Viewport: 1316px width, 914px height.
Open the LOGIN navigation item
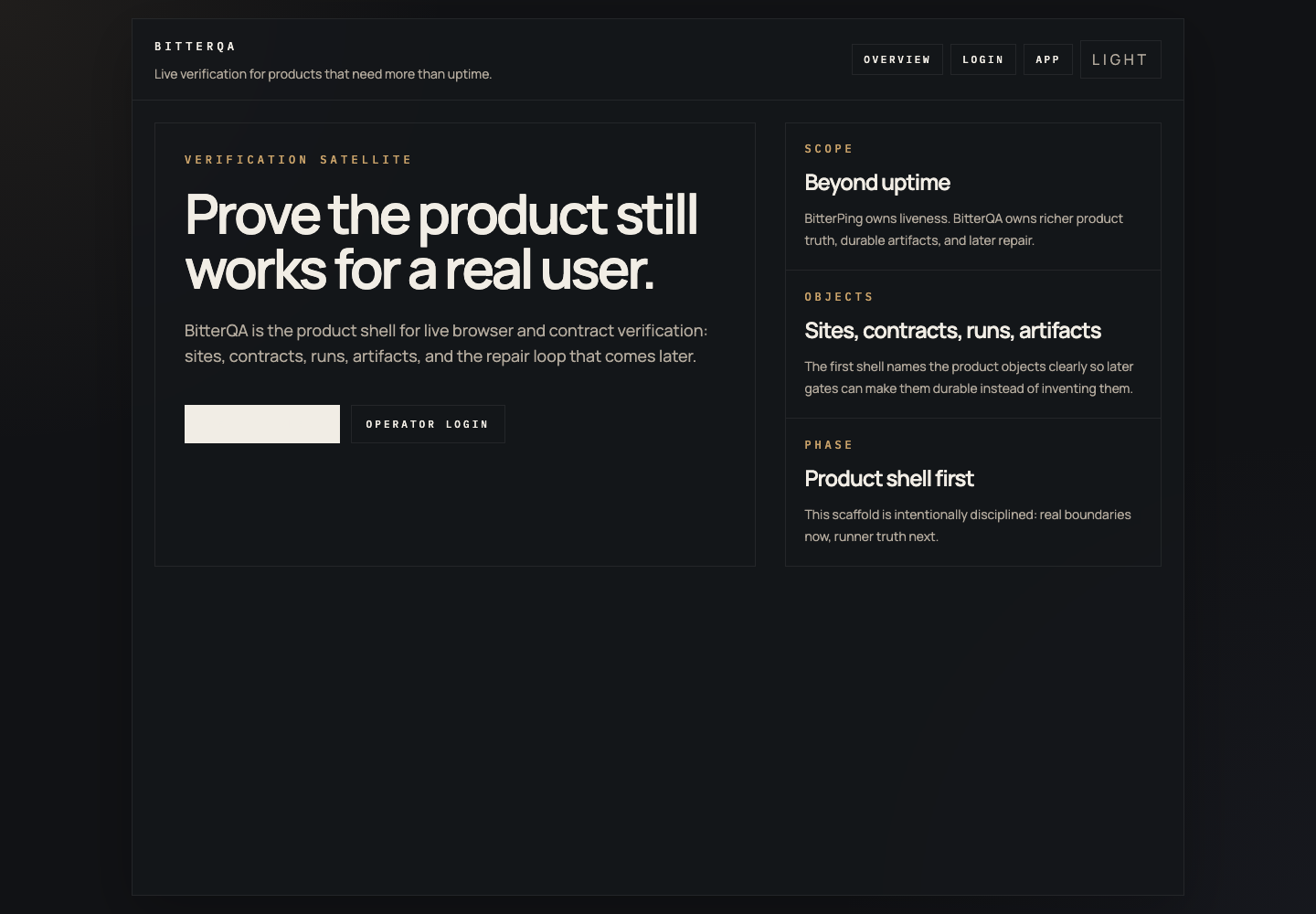point(983,58)
